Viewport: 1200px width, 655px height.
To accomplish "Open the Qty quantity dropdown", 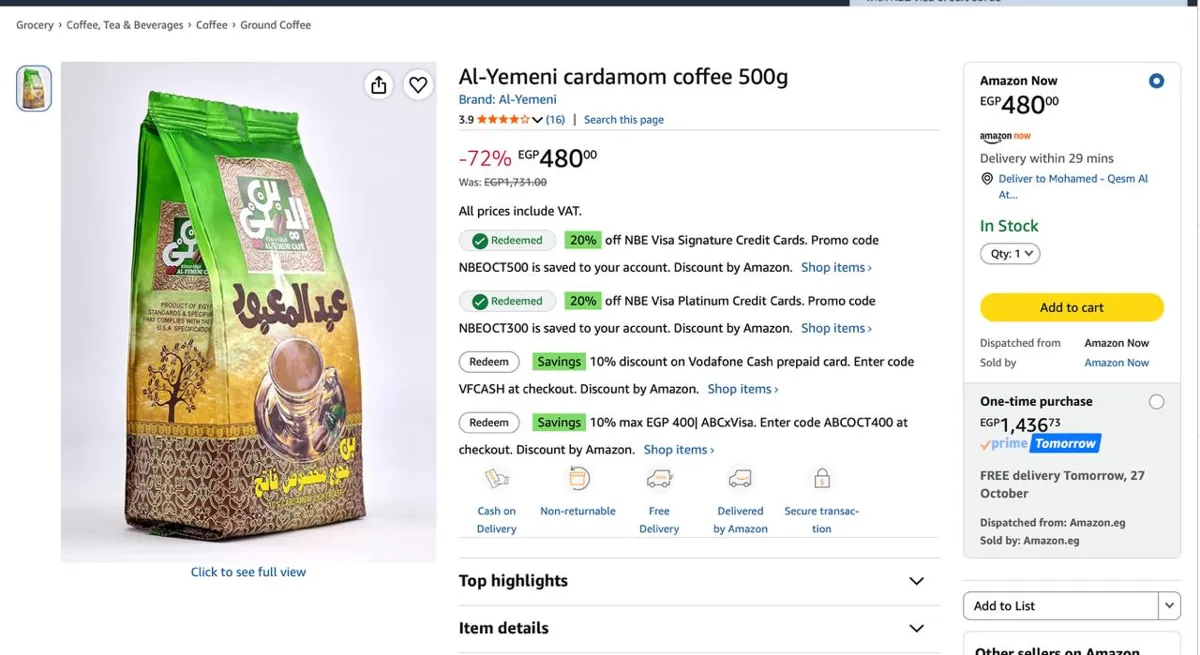I will click(1010, 254).
